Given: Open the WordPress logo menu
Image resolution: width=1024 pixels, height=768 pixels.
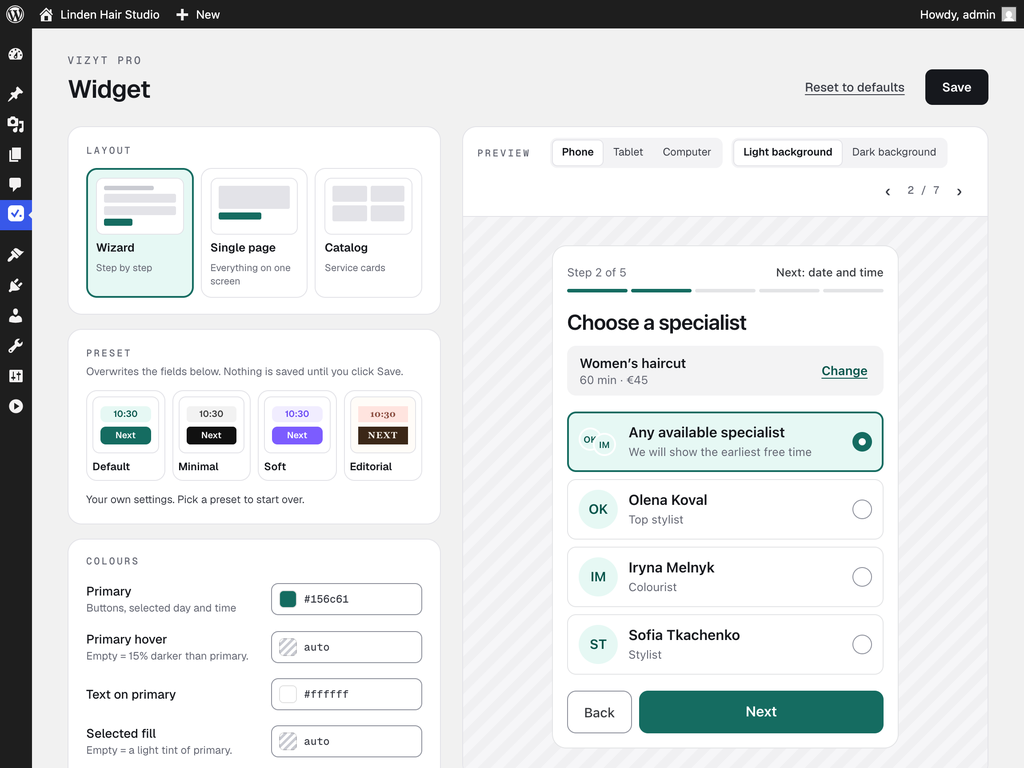Looking at the screenshot, I should point(15,14).
